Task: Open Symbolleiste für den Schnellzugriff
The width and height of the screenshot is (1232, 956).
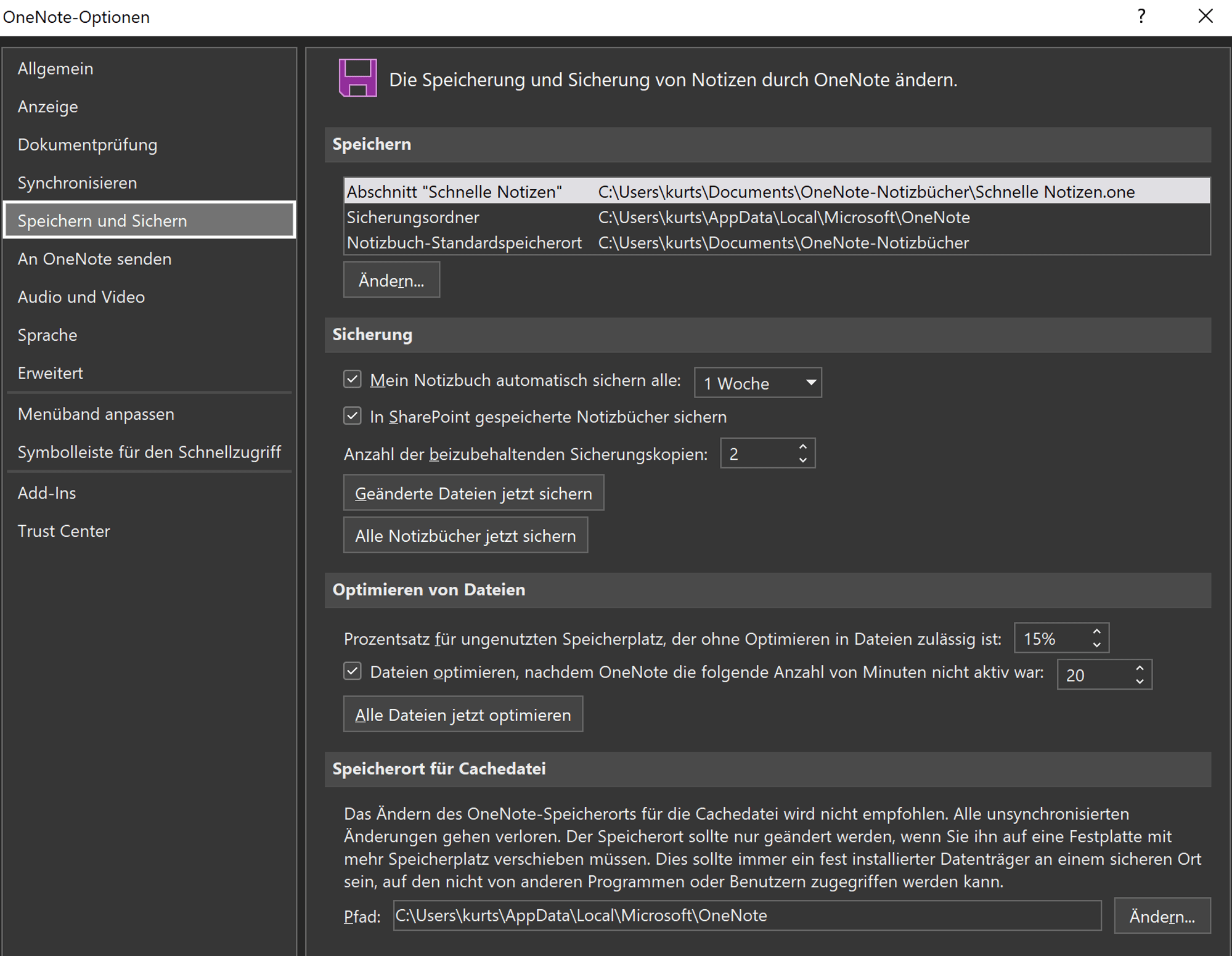Action: [150, 452]
